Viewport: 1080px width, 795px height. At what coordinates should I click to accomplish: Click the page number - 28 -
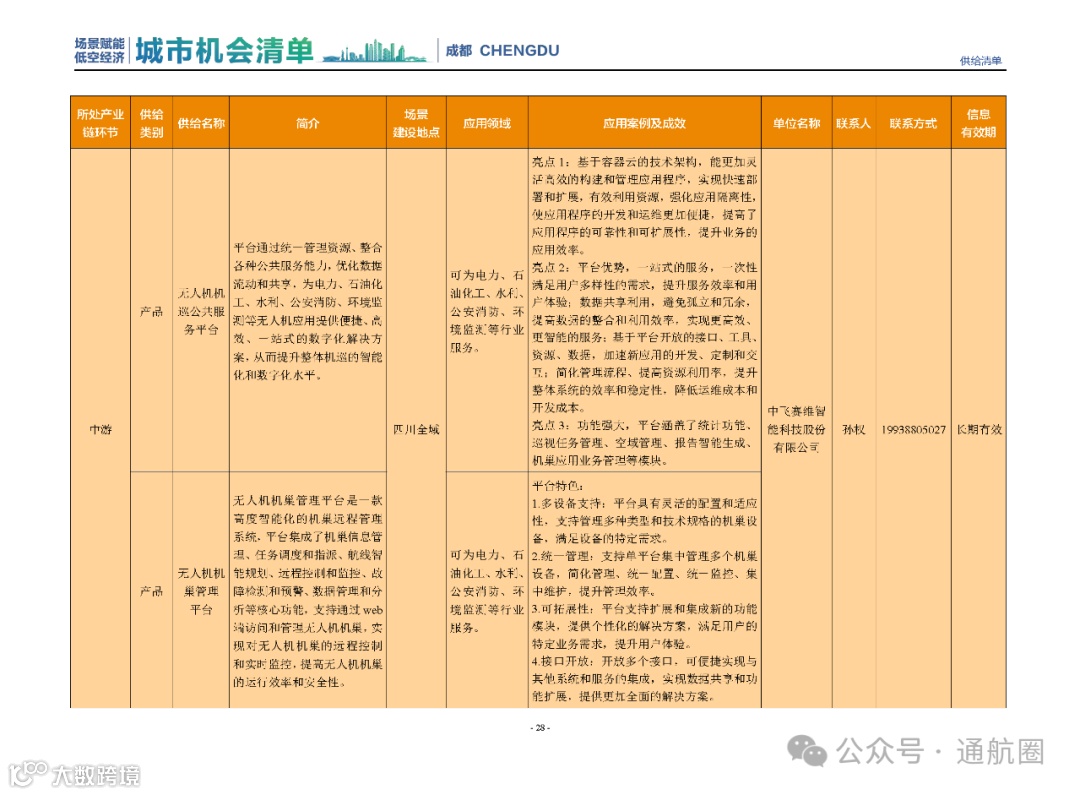(540, 727)
